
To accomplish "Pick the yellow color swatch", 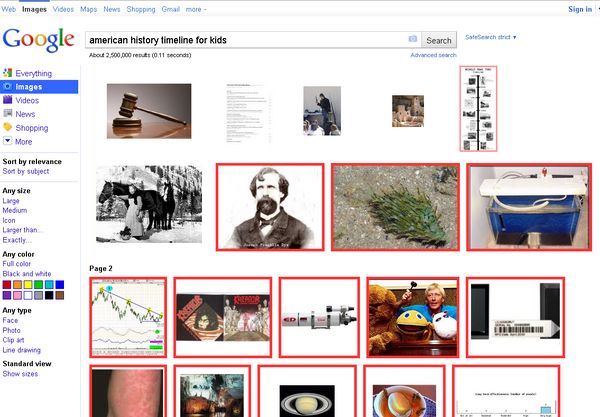I will tap(28, 285).
